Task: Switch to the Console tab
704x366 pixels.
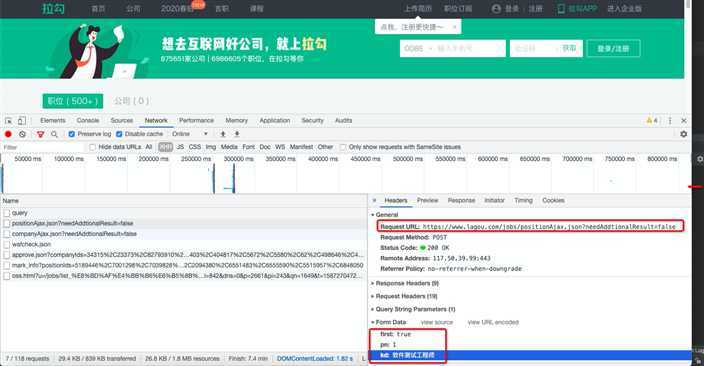Action: pyautogui.click(x=88, y=120)
